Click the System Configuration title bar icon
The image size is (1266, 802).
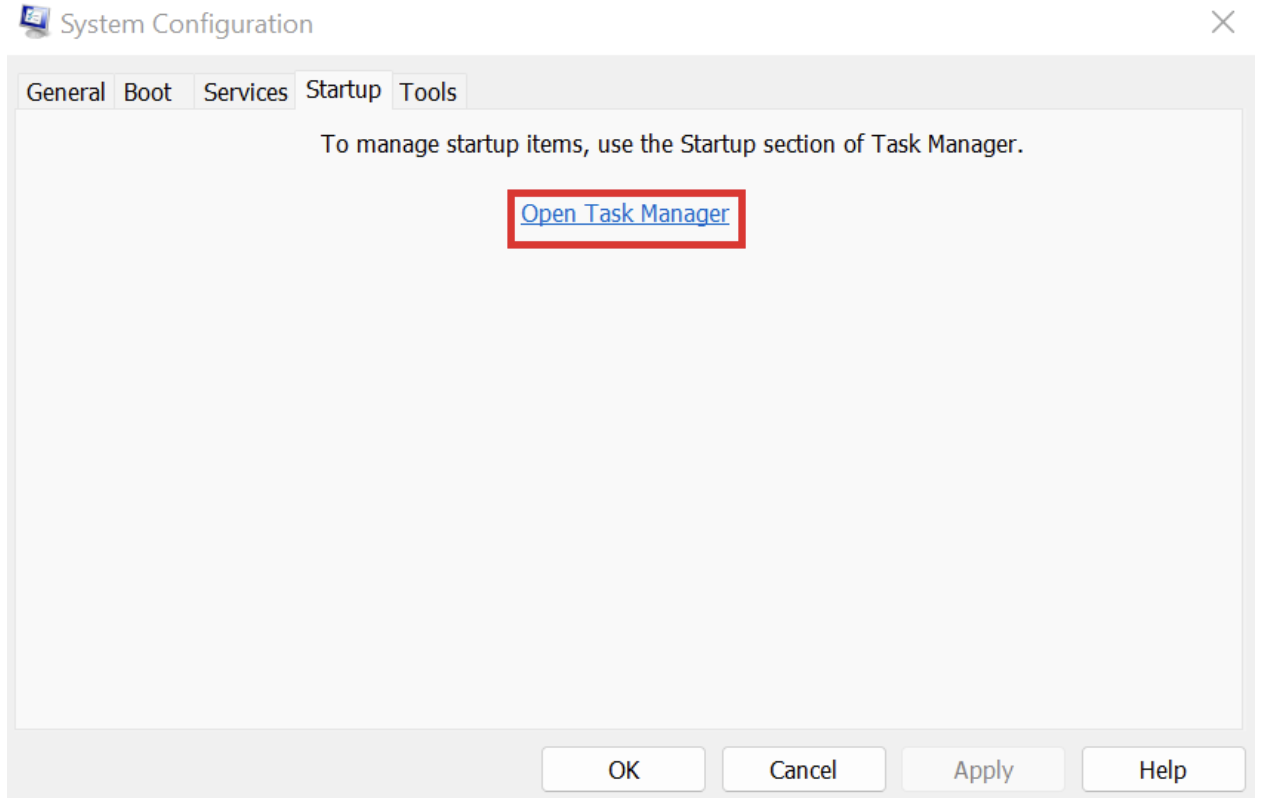tap(33, 22)
